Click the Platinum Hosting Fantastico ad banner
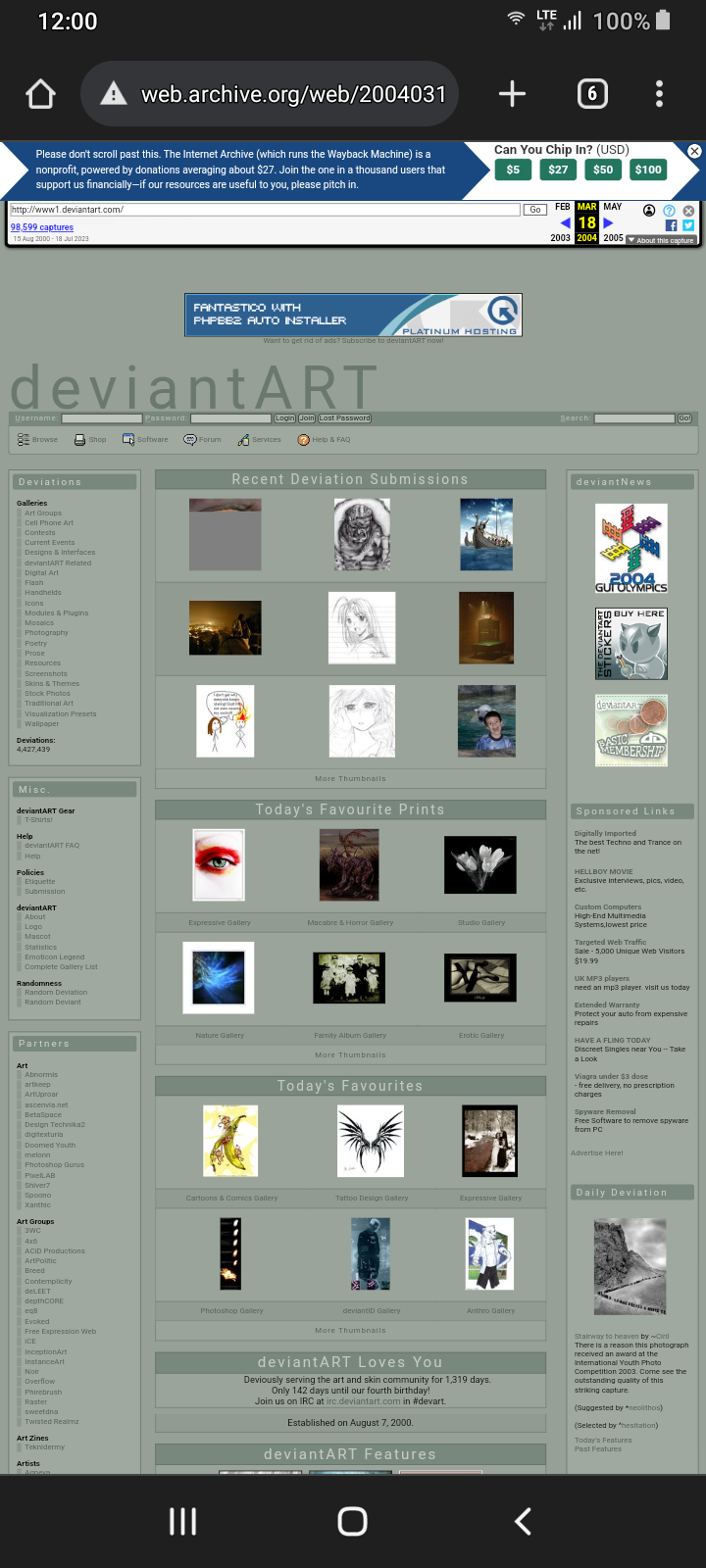 [x=353, y=316]
